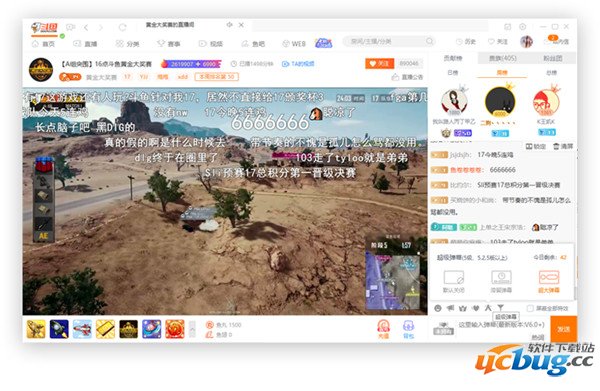Click the megaphone icon in the chat toolbar
Image resolution: width=600 pixels, height=391 pixels.
(x=450, y=308)
